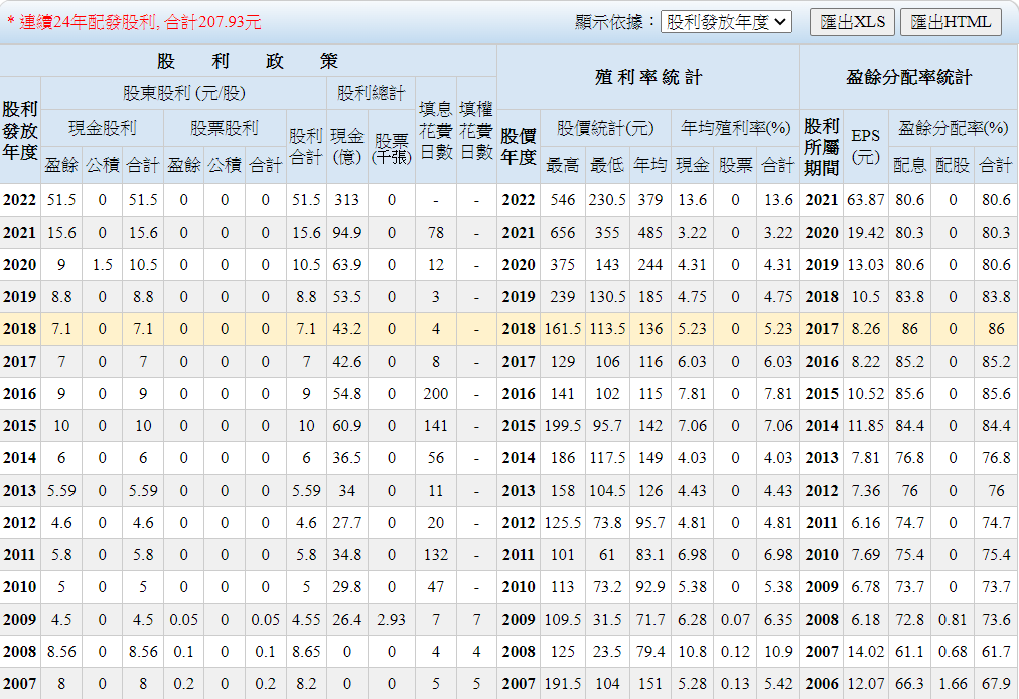Select the 填息花費日數 column header

click(435, 130)
